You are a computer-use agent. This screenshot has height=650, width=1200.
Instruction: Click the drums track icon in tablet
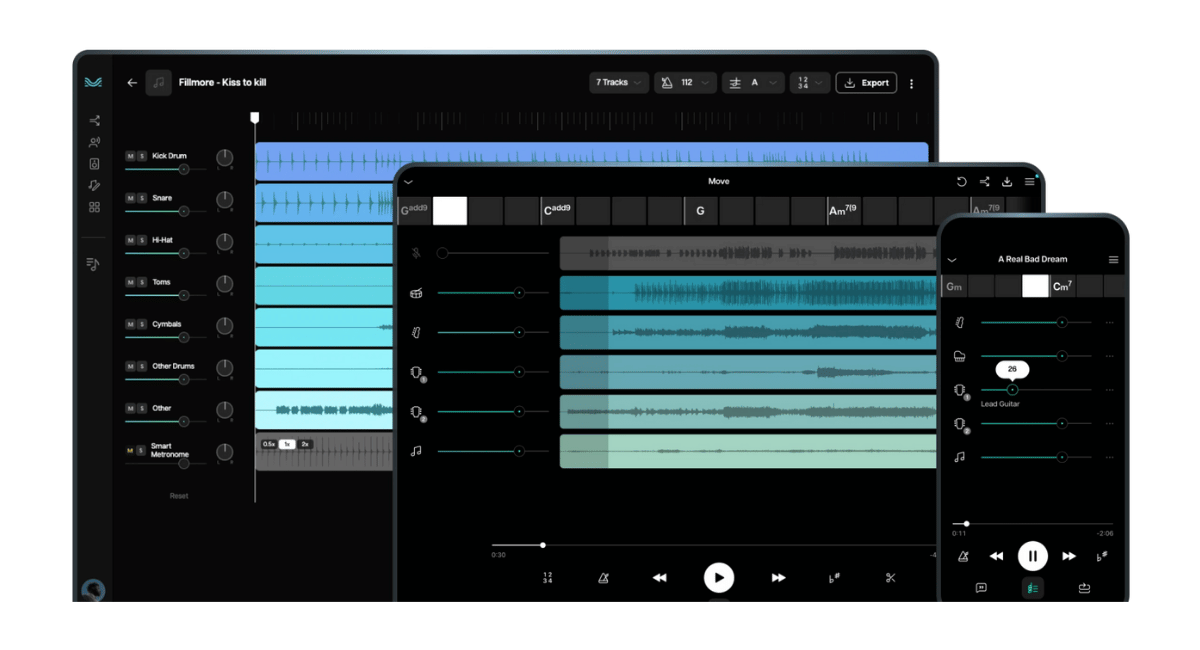416,293
